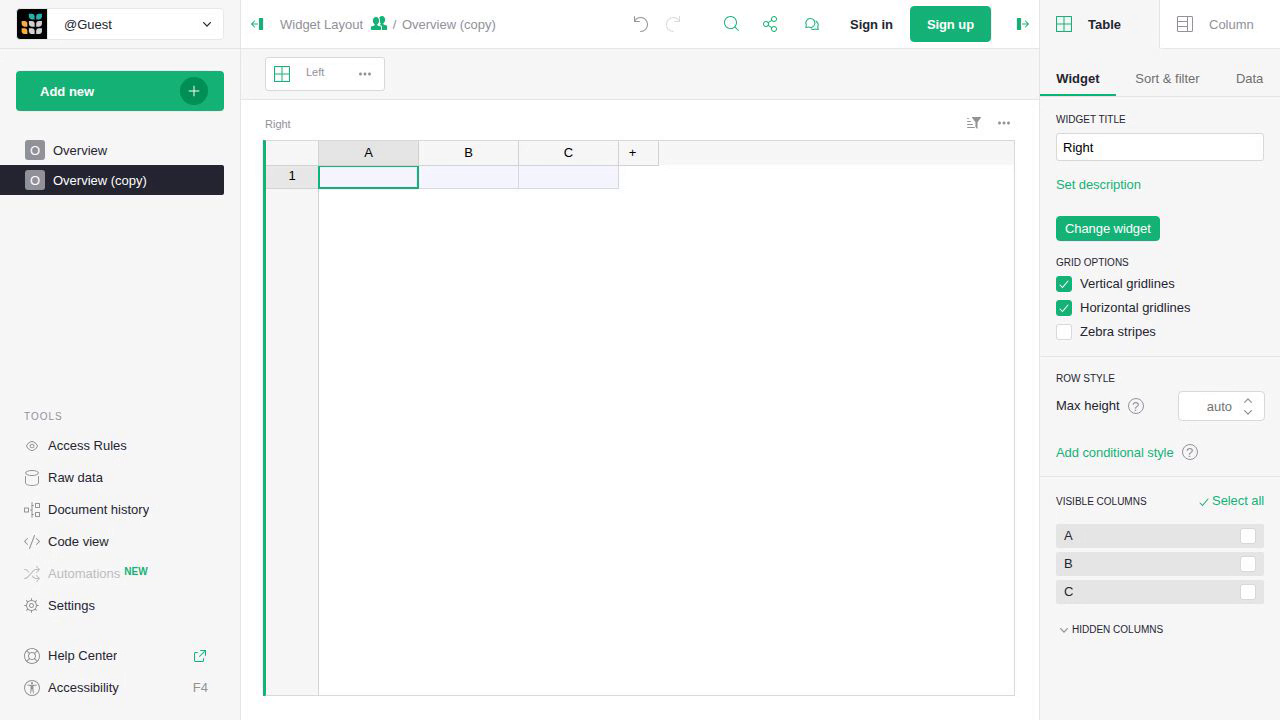This screenshot has height=720, width=1280.
Task: Open the share document icon
Action: pyautogui.click(x=770, y=24)
